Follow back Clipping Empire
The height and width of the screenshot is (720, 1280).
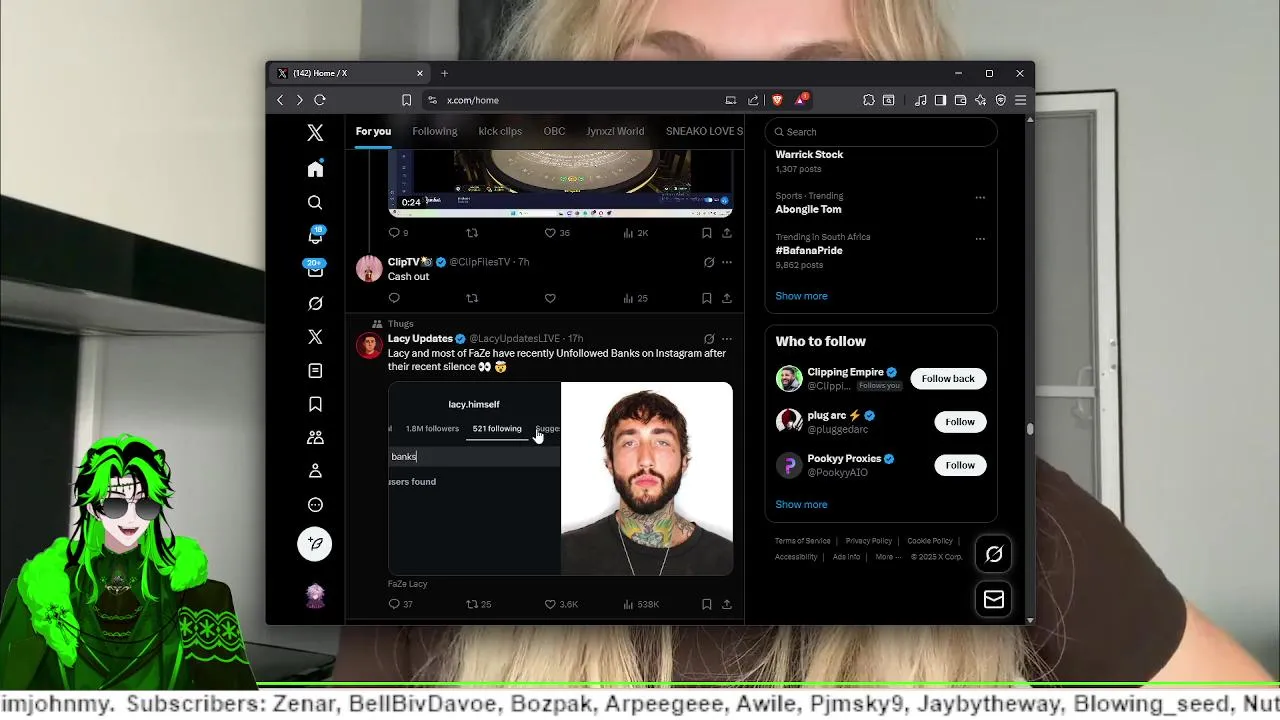point(948,379)
